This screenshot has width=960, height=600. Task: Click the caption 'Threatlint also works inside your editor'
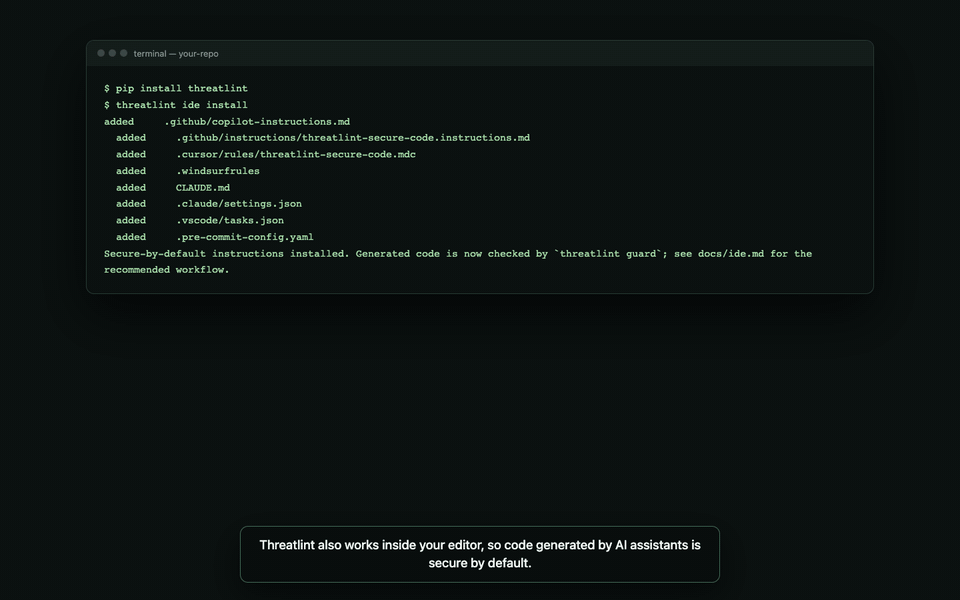tap(480, 554)
